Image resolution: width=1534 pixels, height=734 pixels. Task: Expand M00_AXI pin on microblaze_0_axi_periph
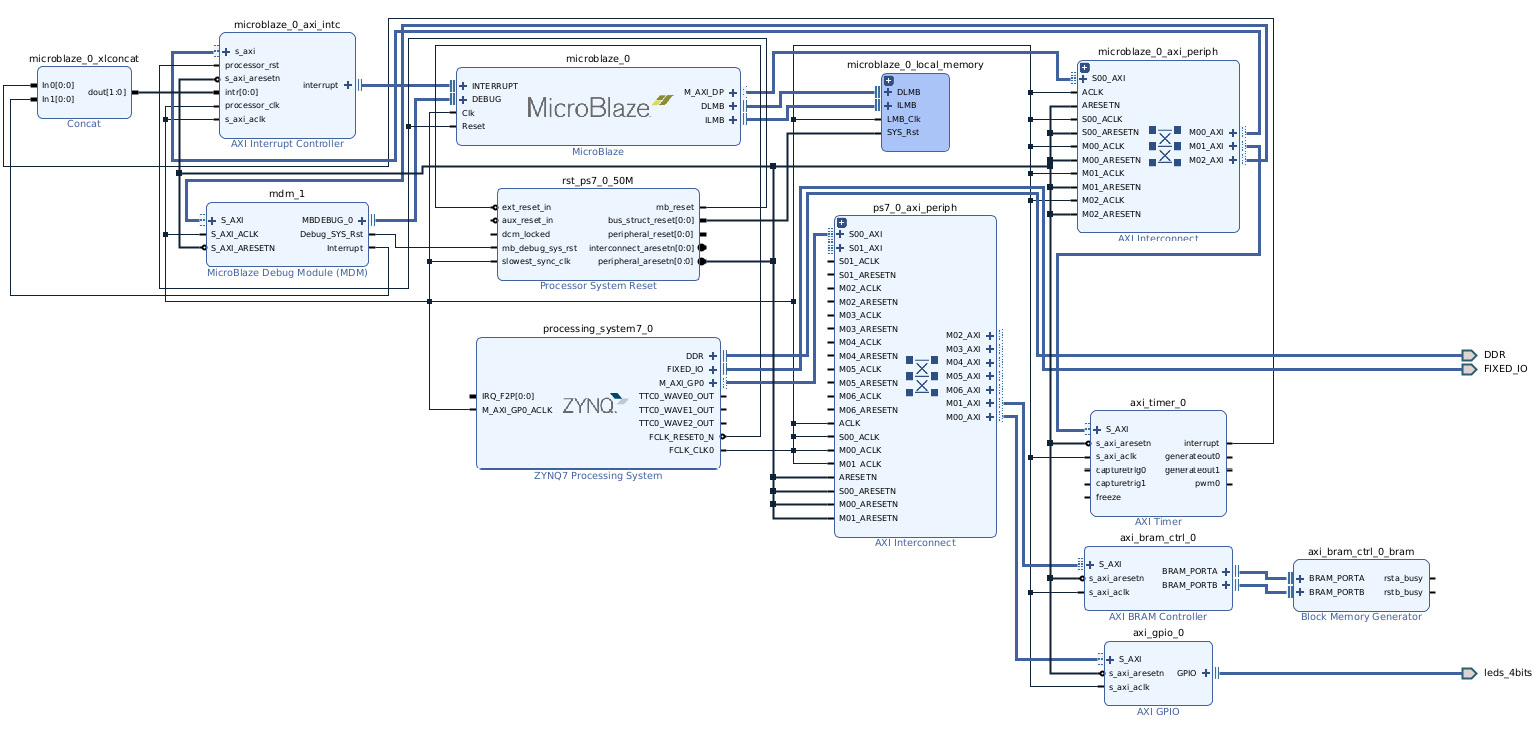pos(1232,132)
